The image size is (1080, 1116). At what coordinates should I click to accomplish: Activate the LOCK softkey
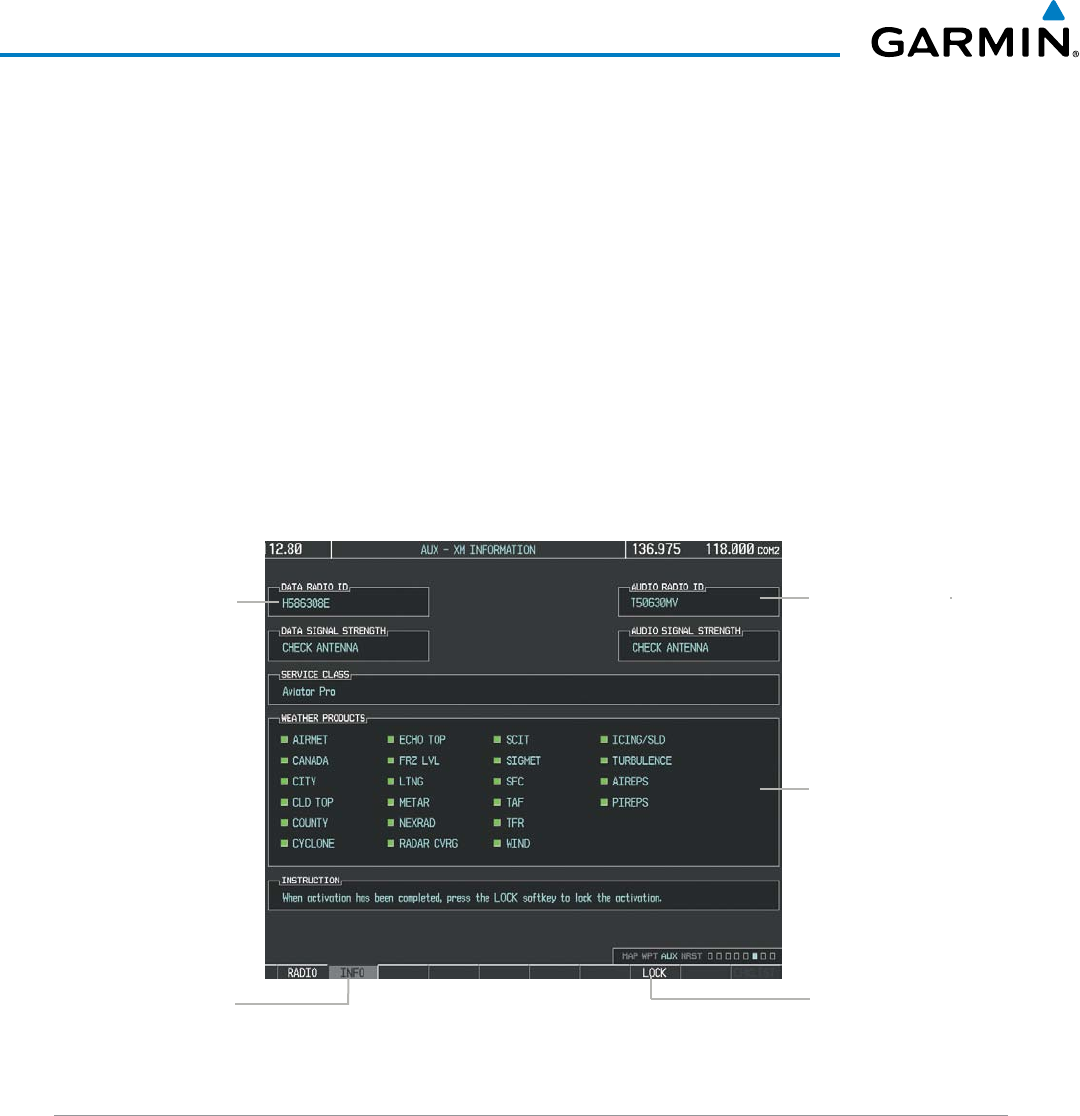click(654, 972)
